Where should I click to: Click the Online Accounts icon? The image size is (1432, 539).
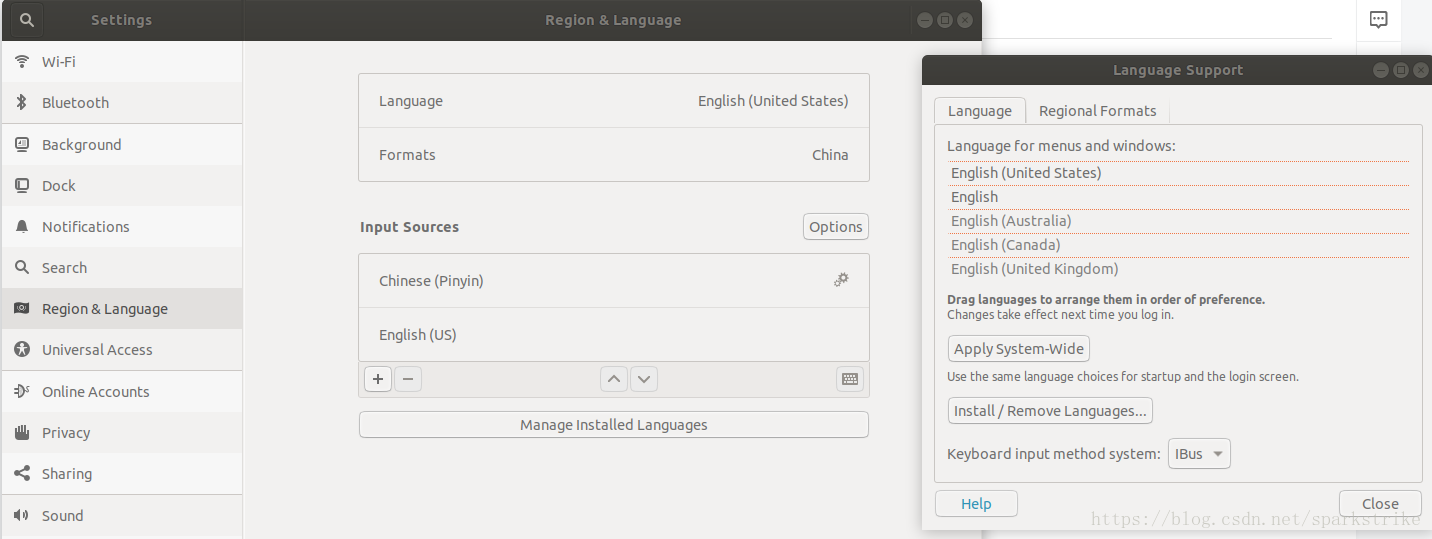coord(22,391)
